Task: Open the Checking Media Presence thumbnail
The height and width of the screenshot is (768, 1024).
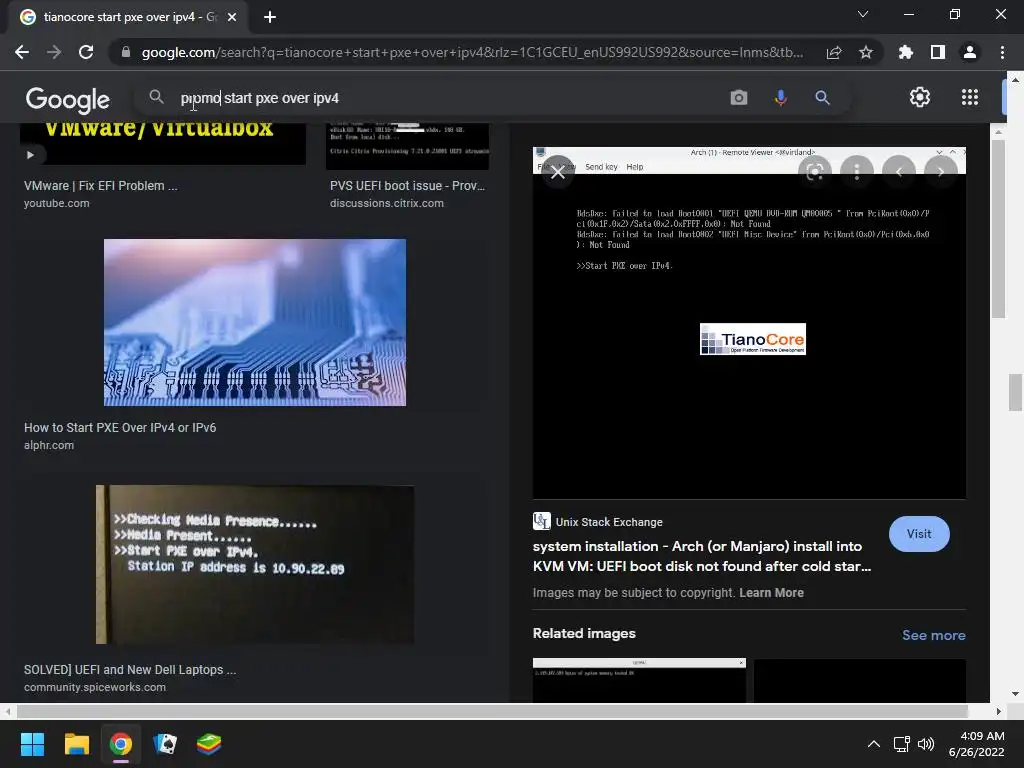Action: click(255, 564)
